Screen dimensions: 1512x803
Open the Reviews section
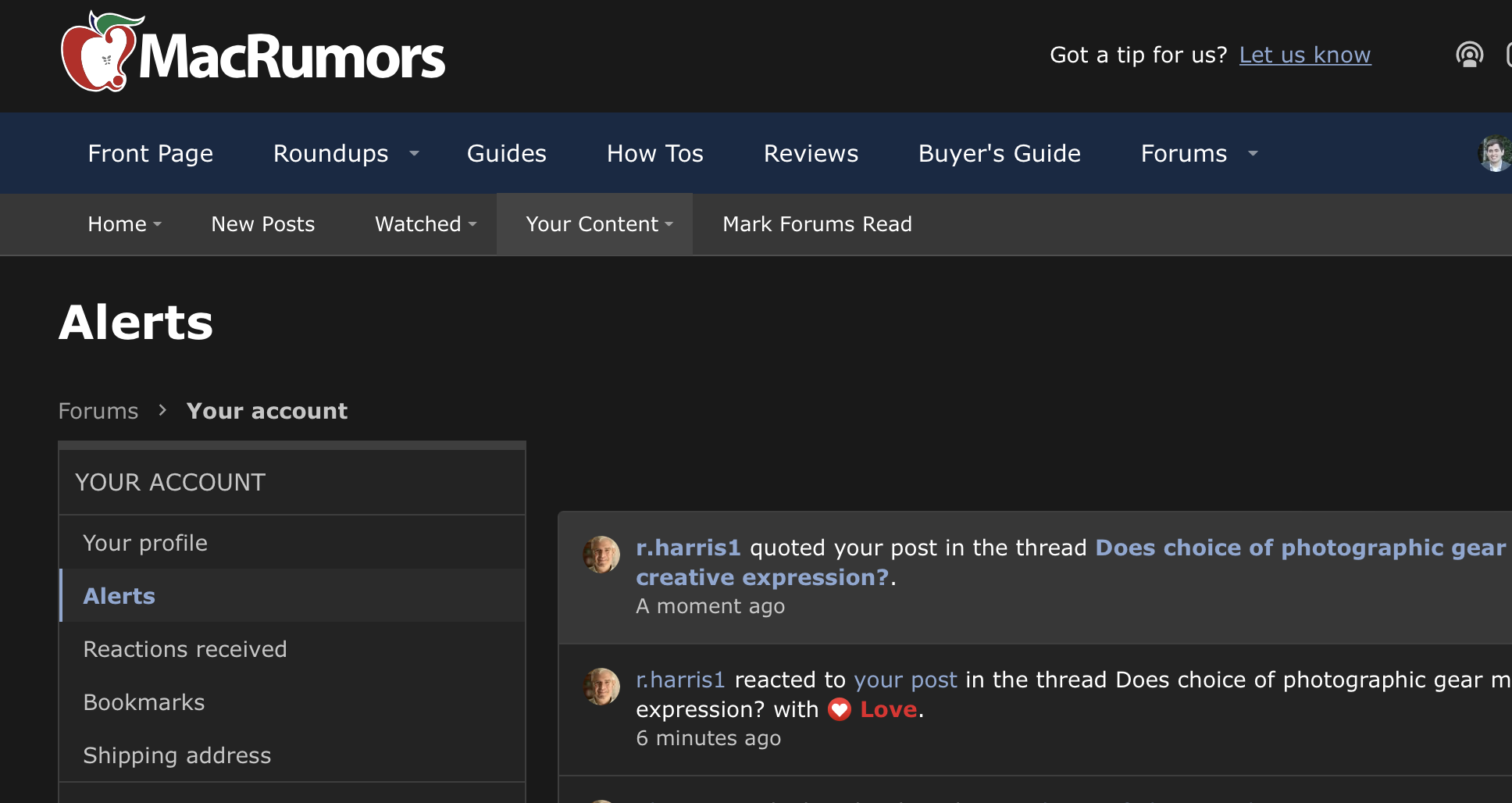[811, 153]
